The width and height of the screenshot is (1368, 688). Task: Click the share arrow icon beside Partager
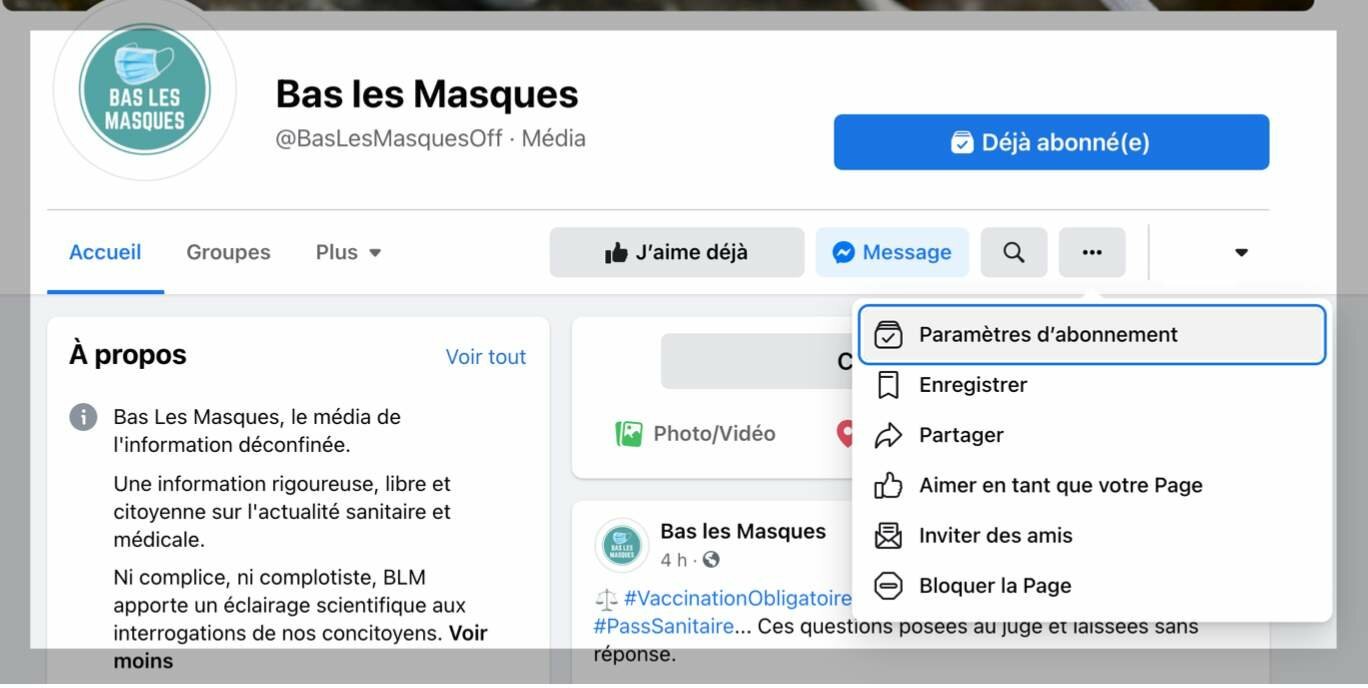pyautogui.click(x=888, y=435)
